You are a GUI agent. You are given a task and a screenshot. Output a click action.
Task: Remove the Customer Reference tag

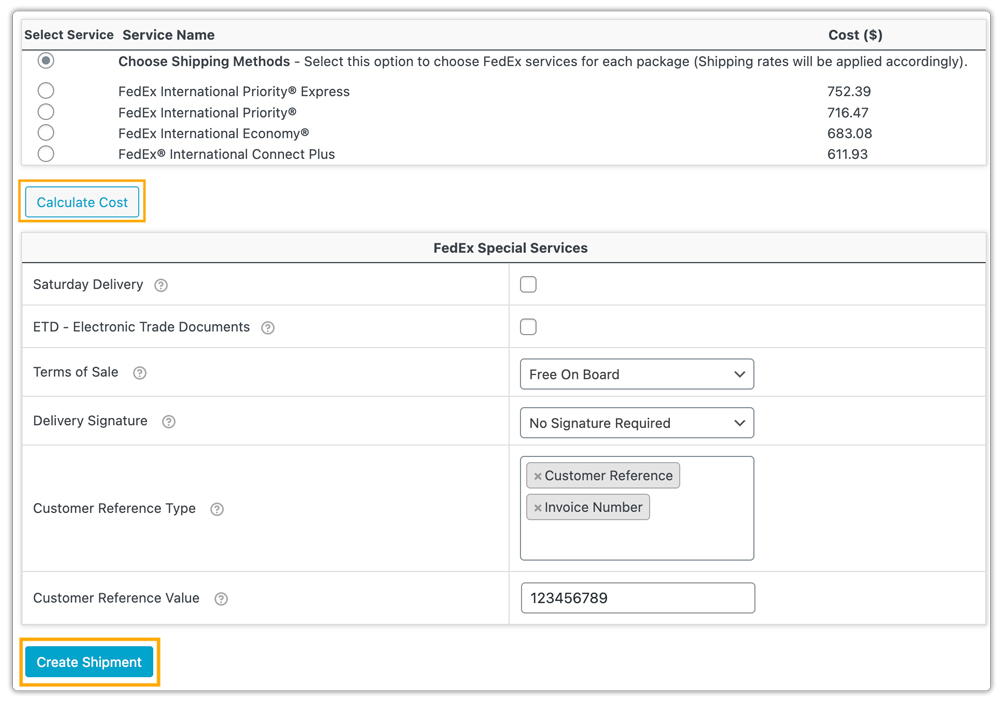click(x=538, y=476)
